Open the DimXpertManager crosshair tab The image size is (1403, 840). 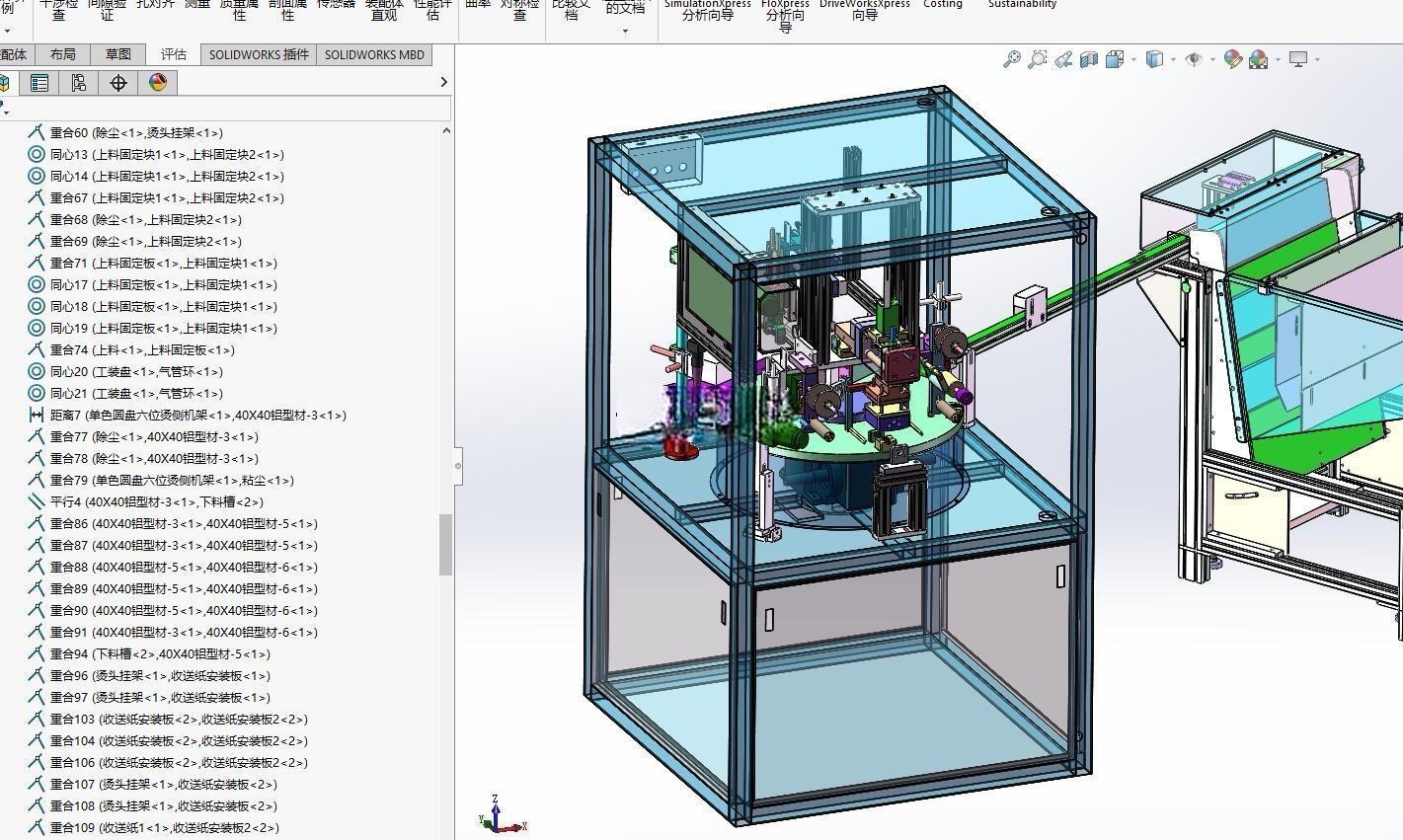coord(118,83)
